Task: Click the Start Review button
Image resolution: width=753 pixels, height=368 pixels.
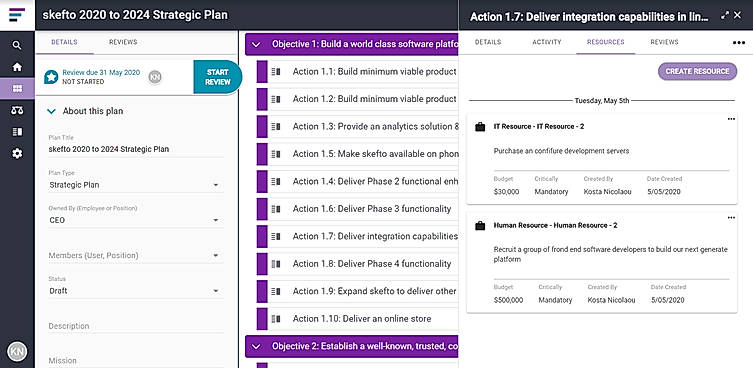Action: [x=218, y=77]
